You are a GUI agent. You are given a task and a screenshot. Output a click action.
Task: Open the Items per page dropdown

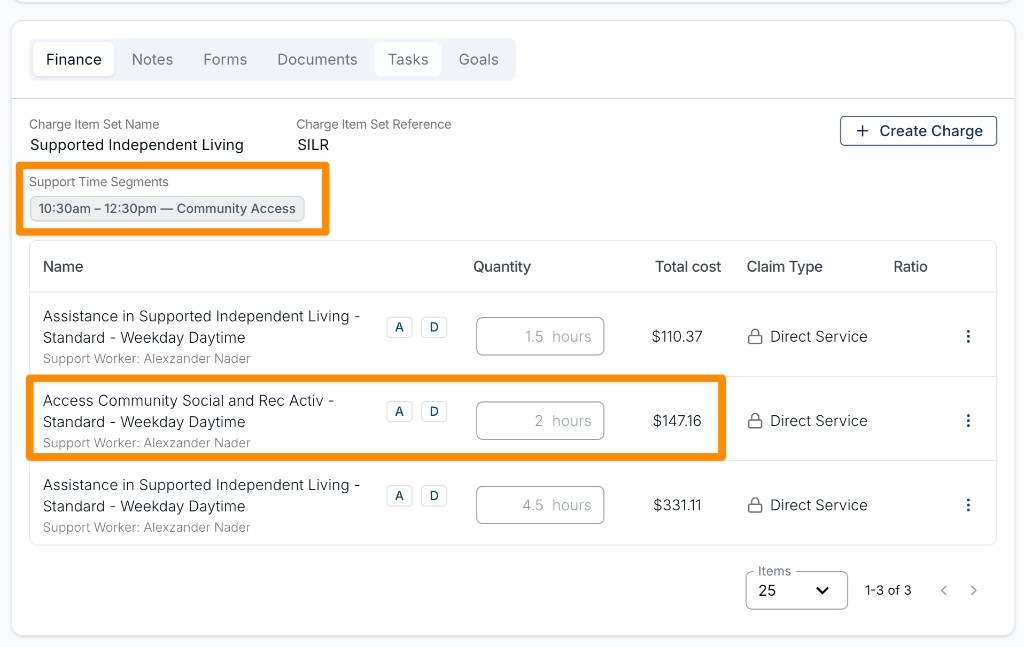click(797, 590)
